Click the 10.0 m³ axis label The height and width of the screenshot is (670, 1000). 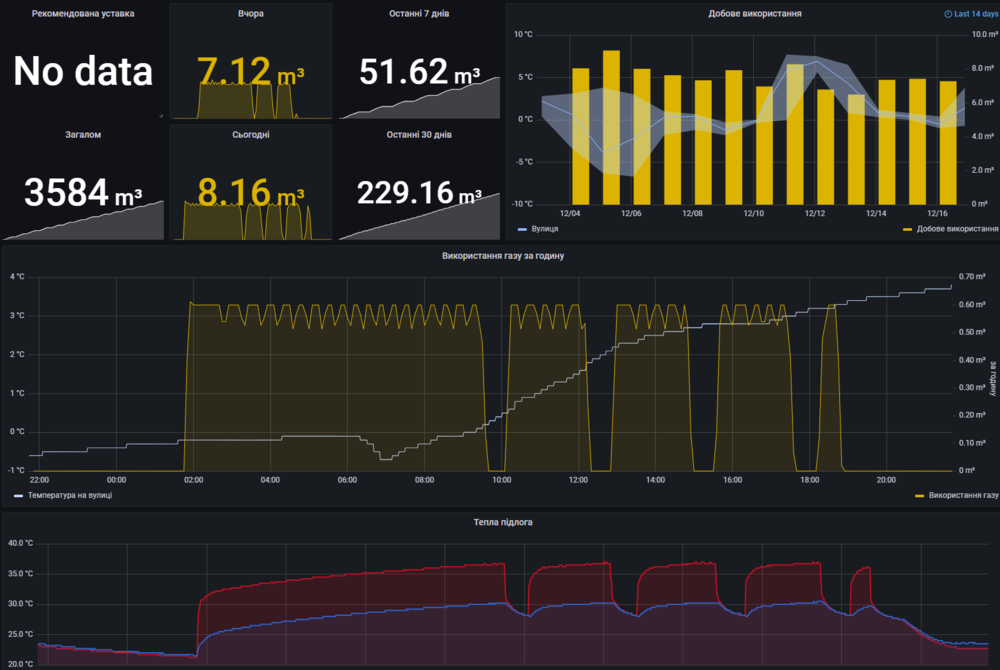coord(983,34)
